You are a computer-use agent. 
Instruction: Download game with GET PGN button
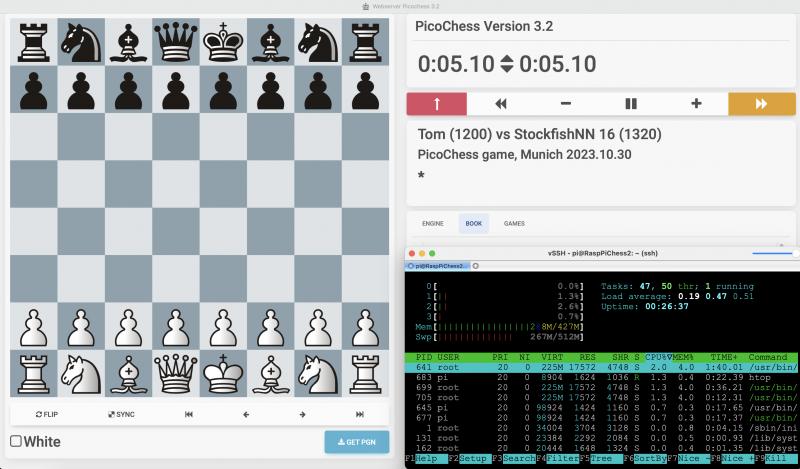356,442
